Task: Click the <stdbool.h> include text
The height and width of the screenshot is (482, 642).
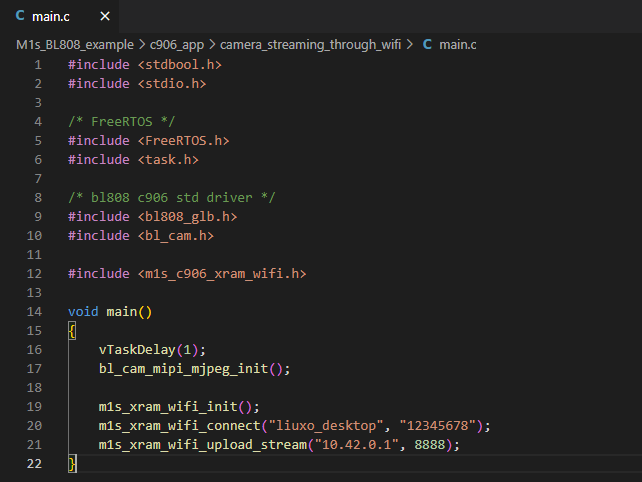Action: pos(180,65)
